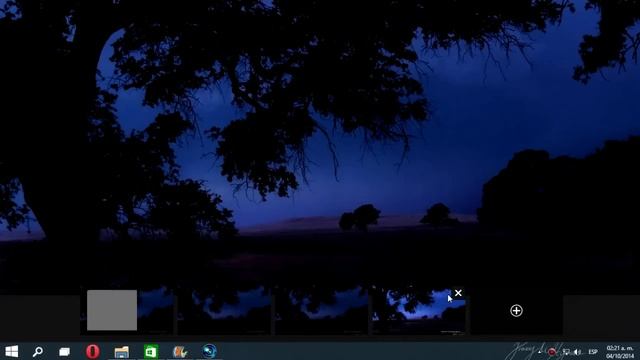The image size is (640, 360).
Task: Open the network tray icon
Action: [566, 352]
